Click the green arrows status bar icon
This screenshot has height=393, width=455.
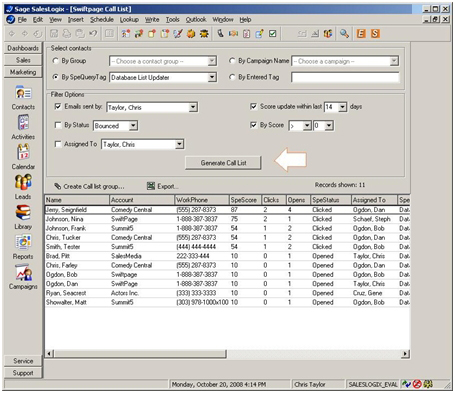pyautogui.click(x=406, y=384)
